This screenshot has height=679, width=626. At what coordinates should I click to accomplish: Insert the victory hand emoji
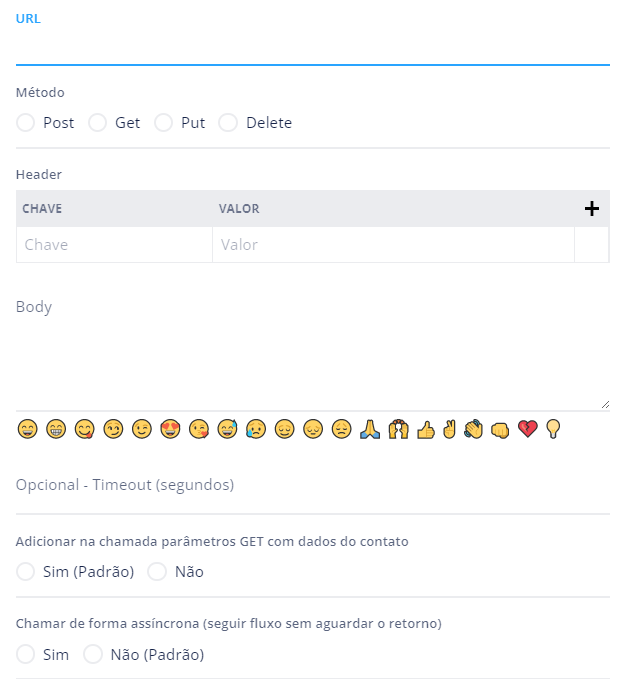pos(450,429)
